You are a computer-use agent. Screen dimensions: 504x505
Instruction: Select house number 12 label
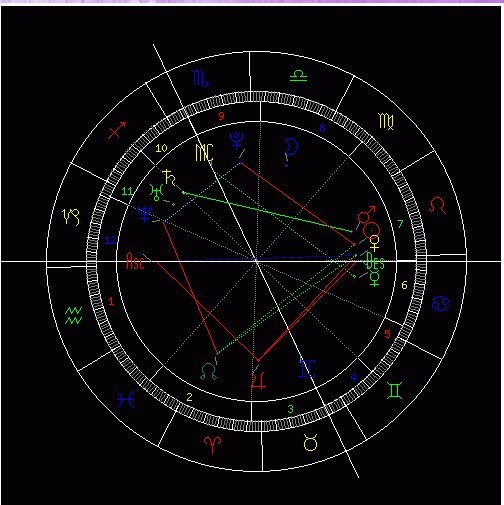click(110, 240)
